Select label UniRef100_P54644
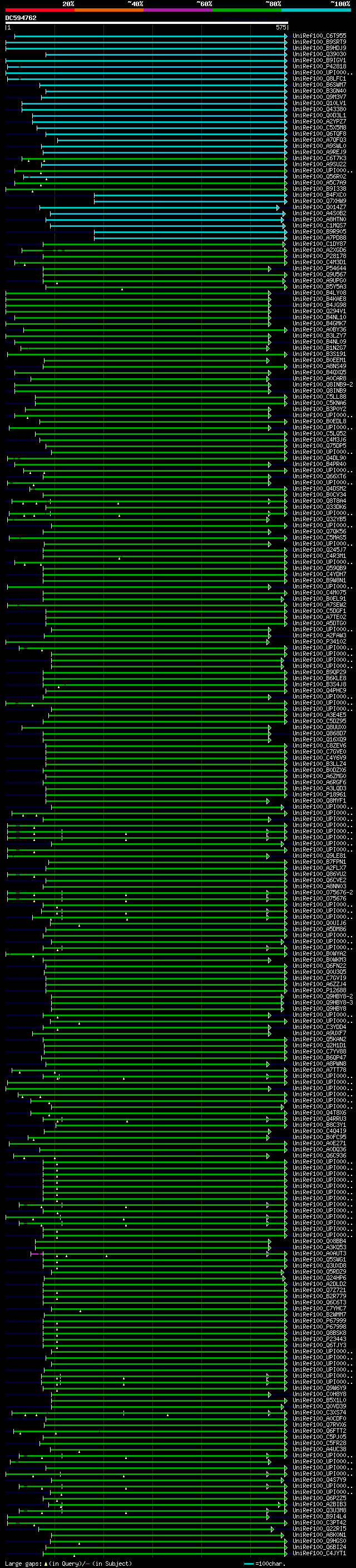The image size is (356, 1568). point(319,269)
